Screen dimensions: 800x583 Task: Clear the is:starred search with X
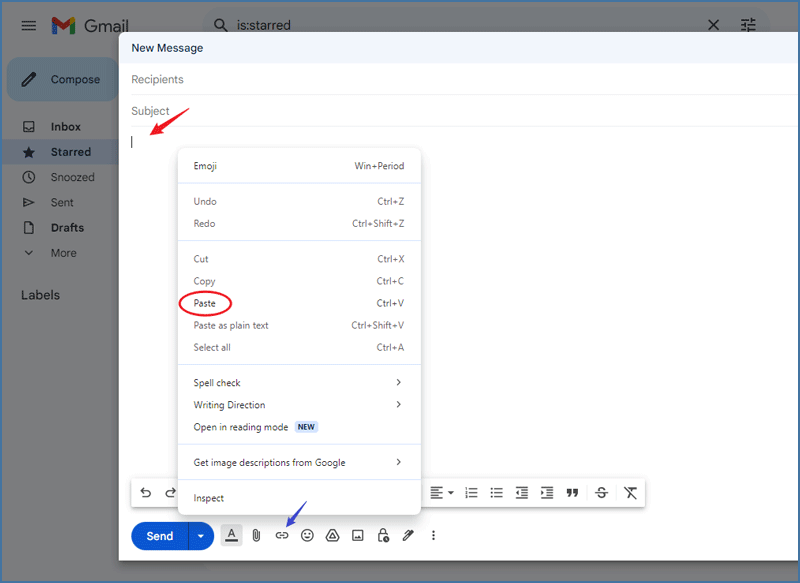click(x=713, y=25)
